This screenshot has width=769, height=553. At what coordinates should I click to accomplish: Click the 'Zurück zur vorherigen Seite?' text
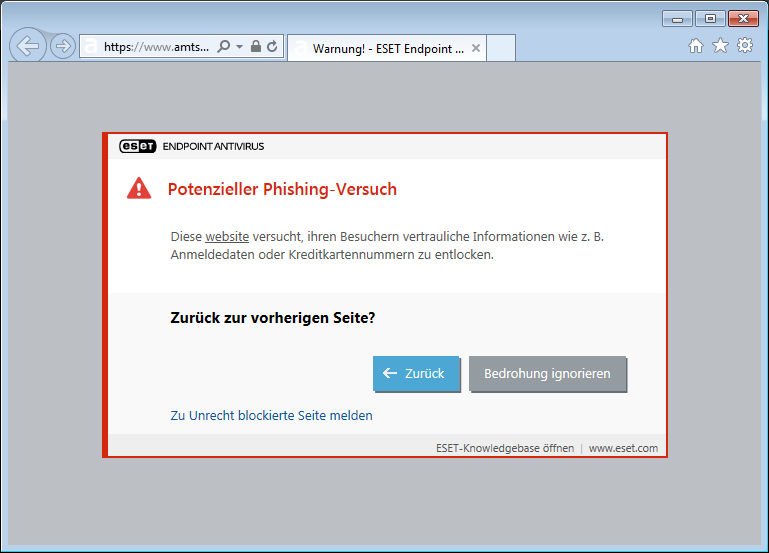273,318
